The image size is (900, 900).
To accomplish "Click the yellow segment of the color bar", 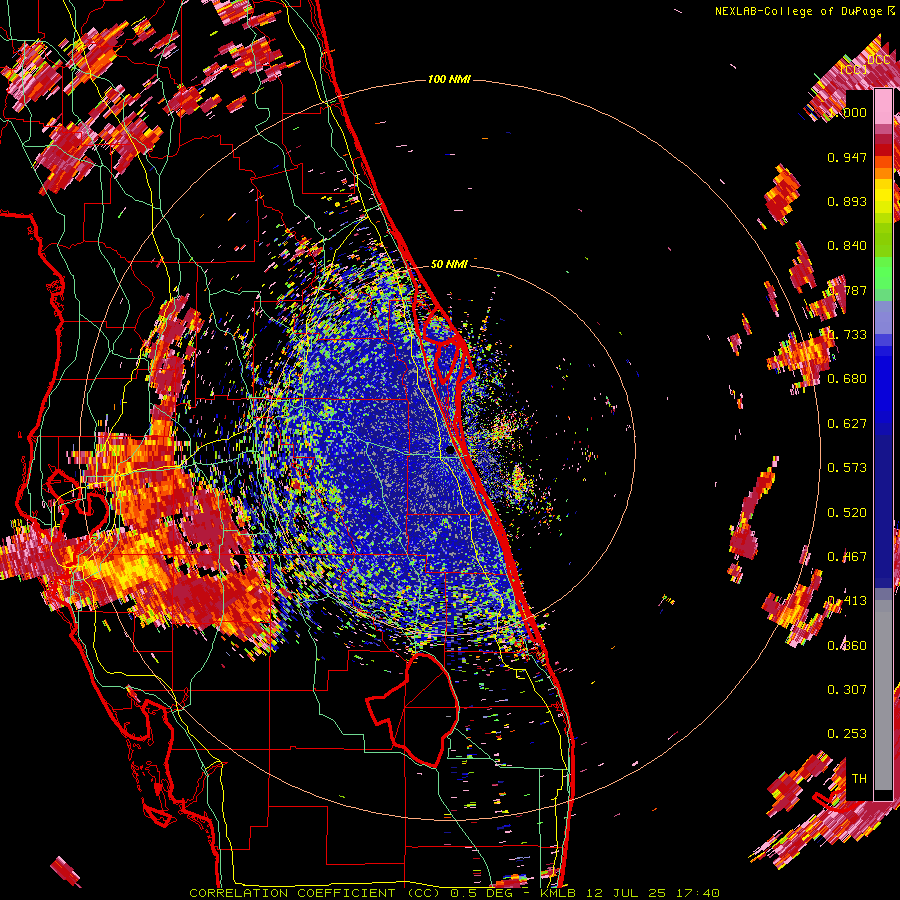I will pyautogui.click(x=883, y=196).
